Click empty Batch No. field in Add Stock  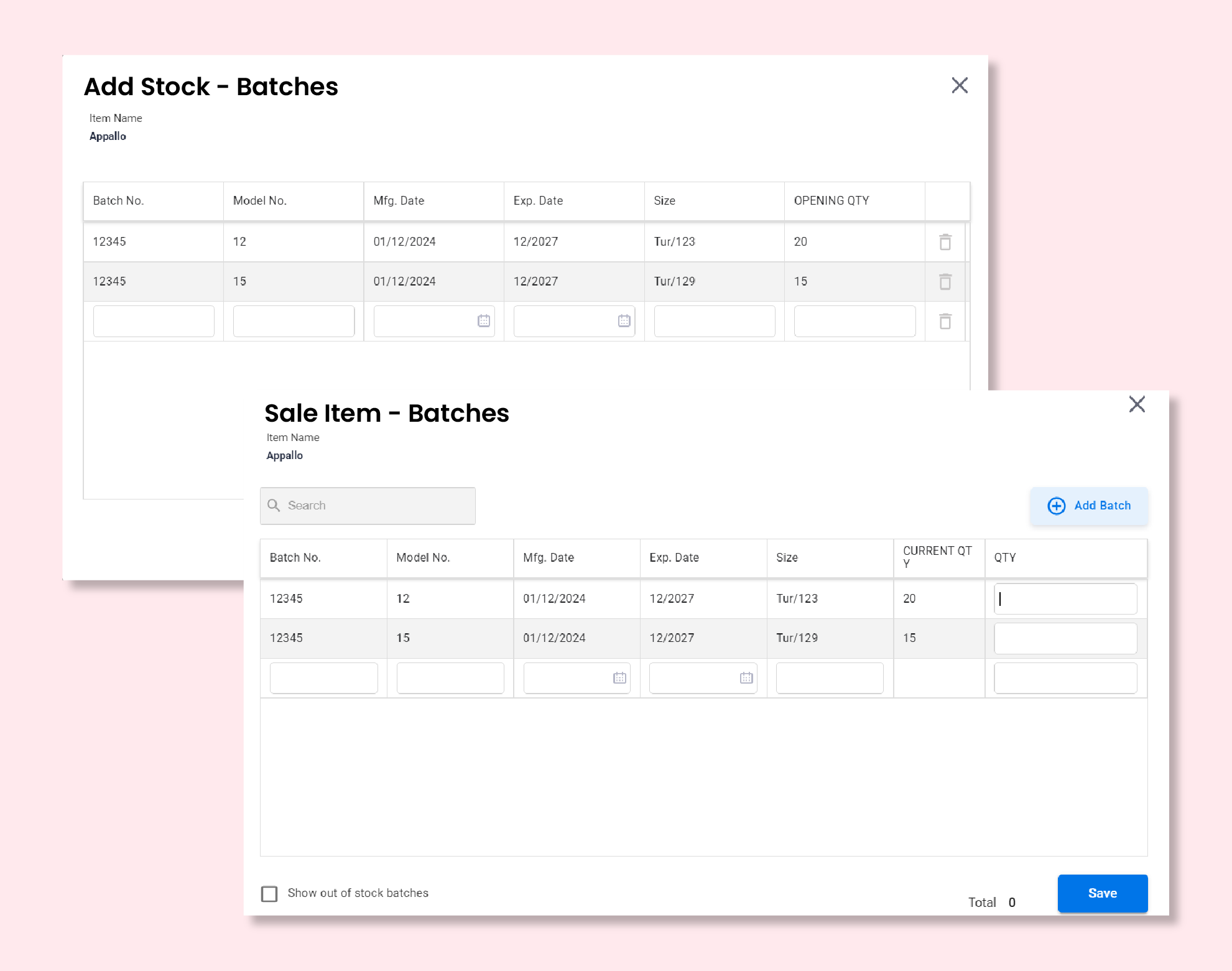click(154, 321)
